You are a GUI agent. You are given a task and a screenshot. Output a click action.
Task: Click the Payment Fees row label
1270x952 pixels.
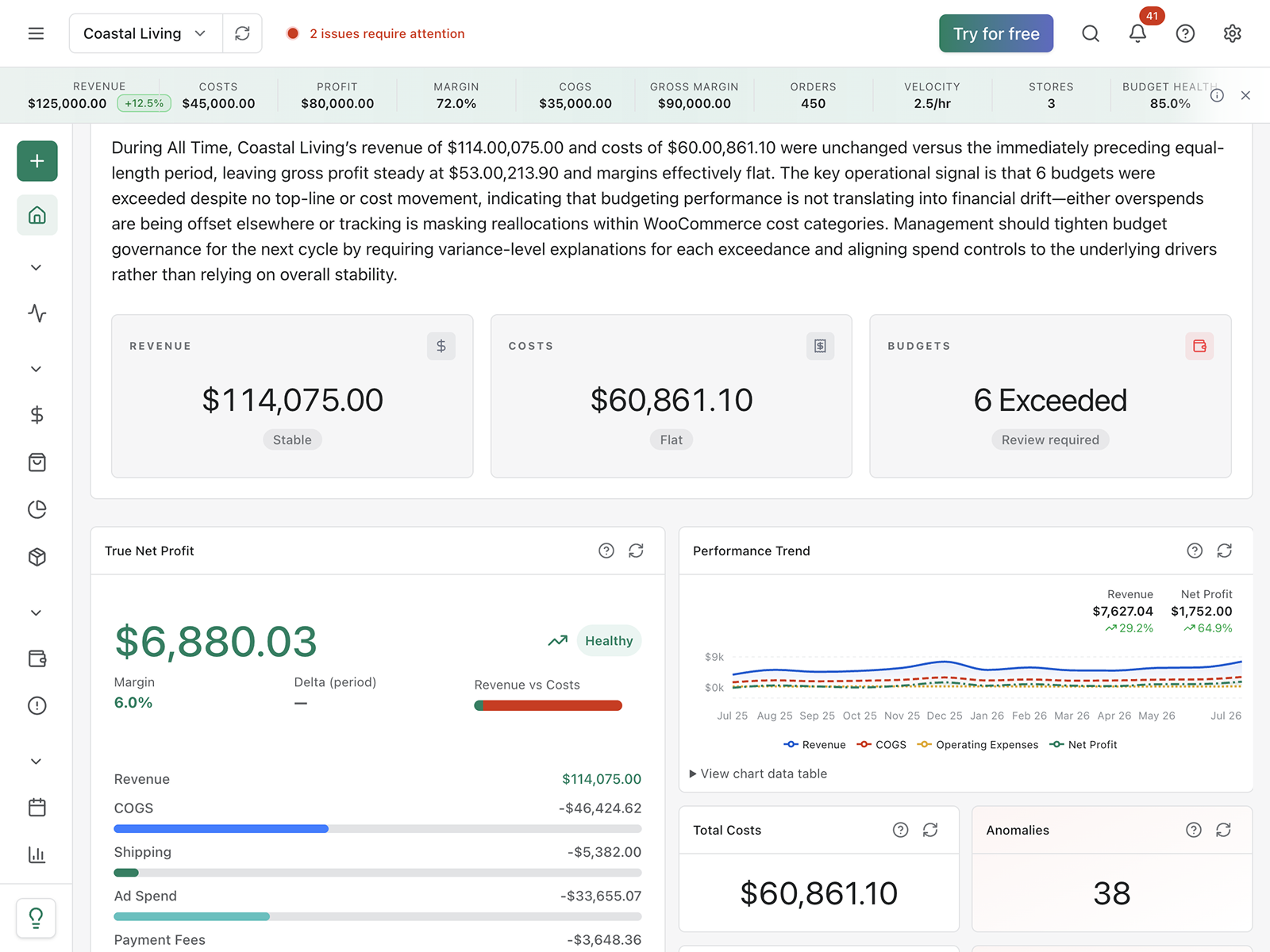coord(160,939)
